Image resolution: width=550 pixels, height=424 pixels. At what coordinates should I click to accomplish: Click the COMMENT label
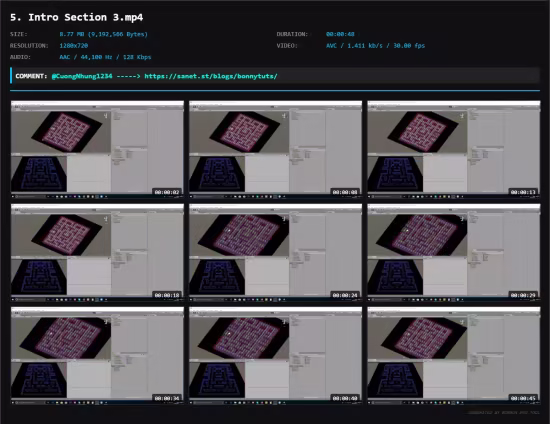tap(31, 76)
